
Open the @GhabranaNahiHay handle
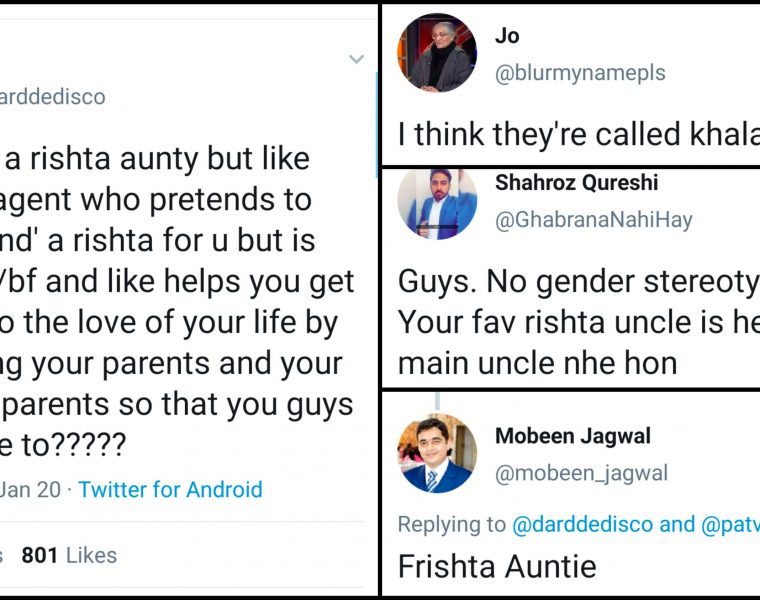pos(594,220)
